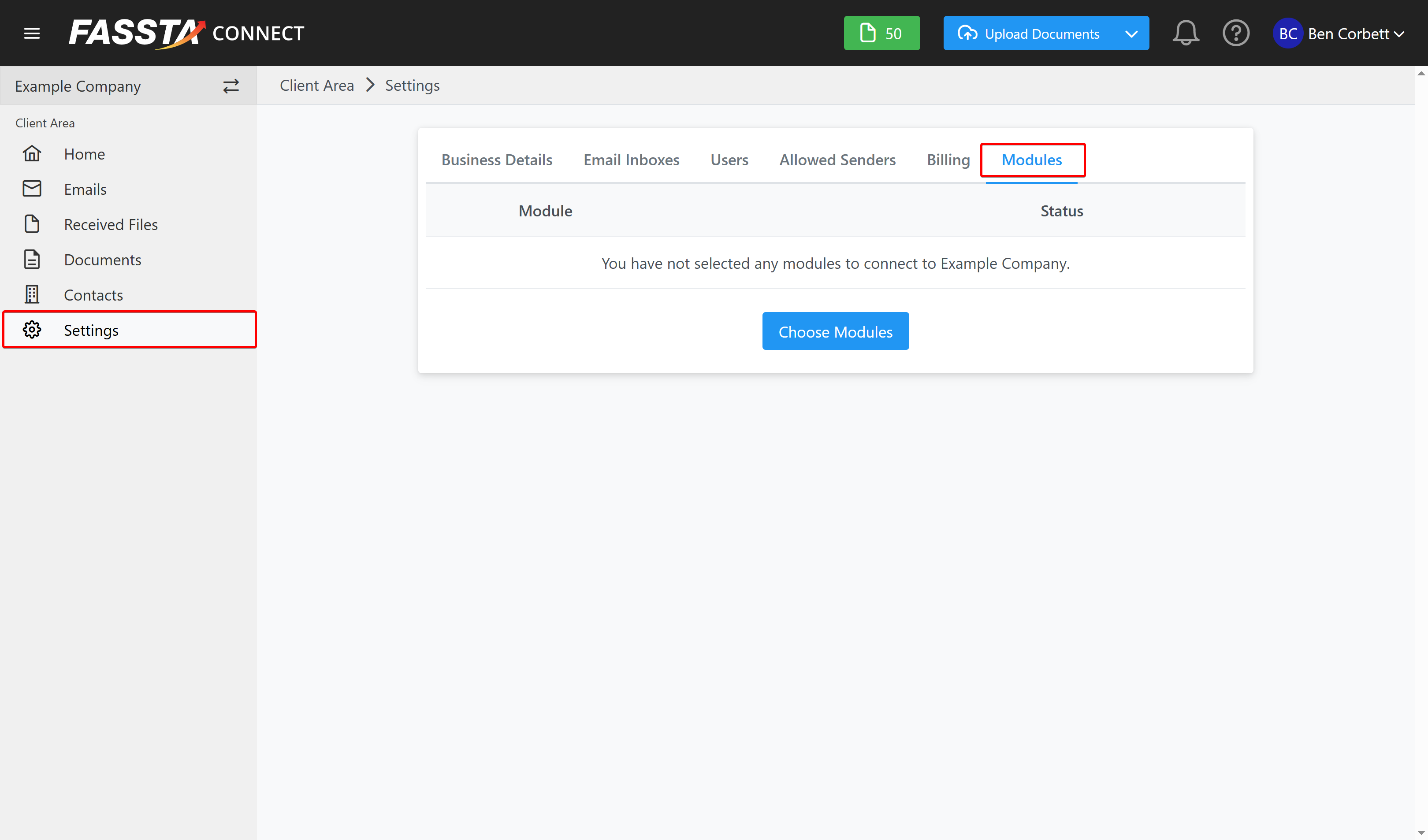Go to the Billing tab
The height and width of the screenshot is (840, 1428).
pos(948,160)
